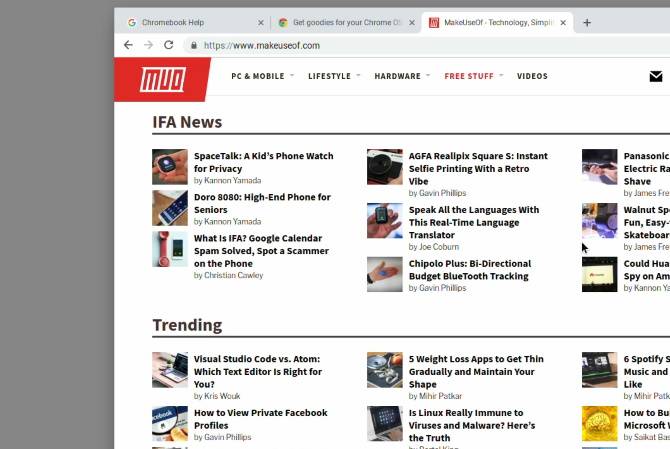The height and width of the screenshot is (449, 670).
Task: Click the browser back arrow
Action: (x=128, y=45)
